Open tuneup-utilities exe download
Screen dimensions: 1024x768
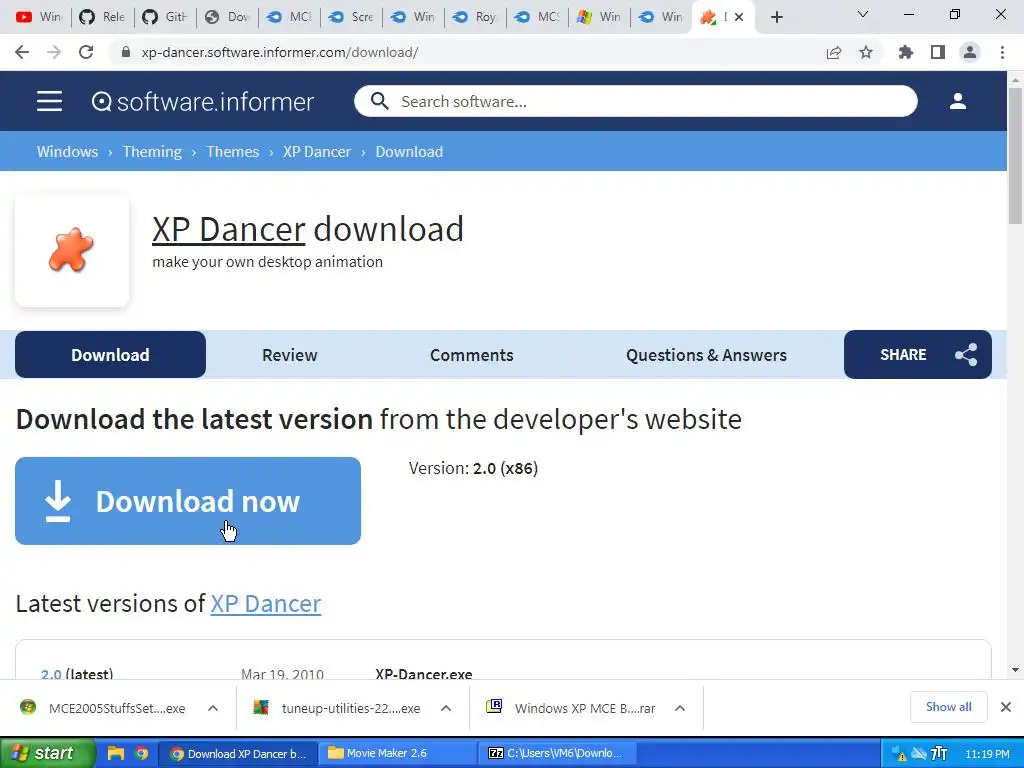click(x=337, y=708)
